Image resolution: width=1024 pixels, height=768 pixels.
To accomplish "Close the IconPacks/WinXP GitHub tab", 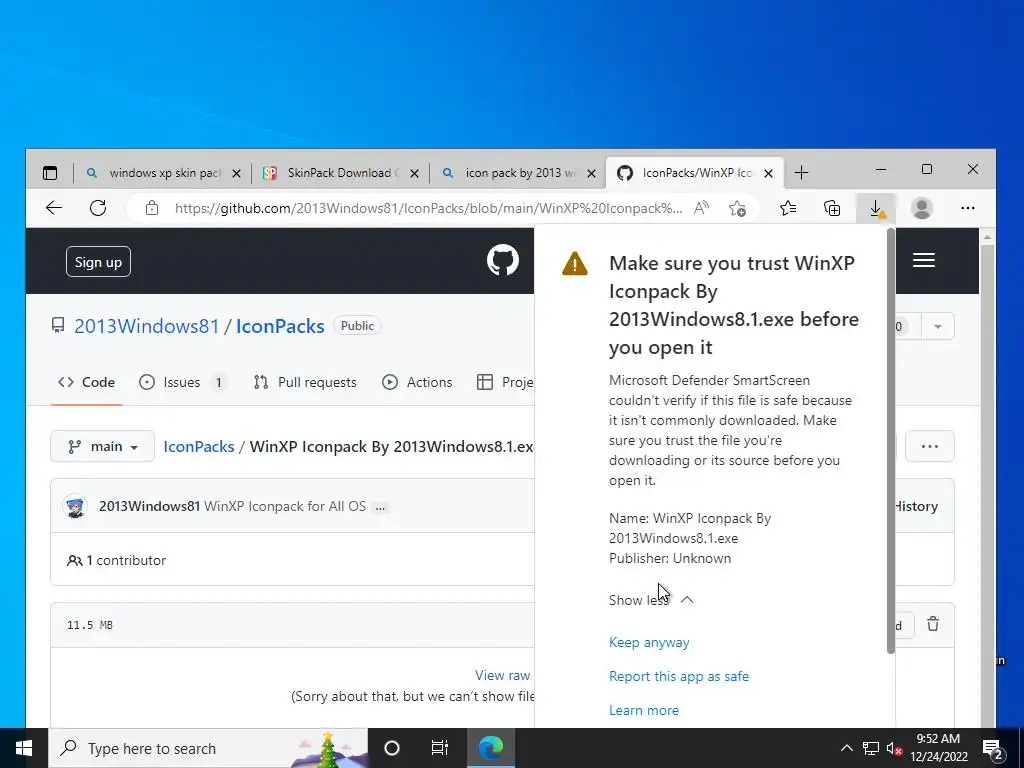I will pyautogui.click(x=769, y=174).
